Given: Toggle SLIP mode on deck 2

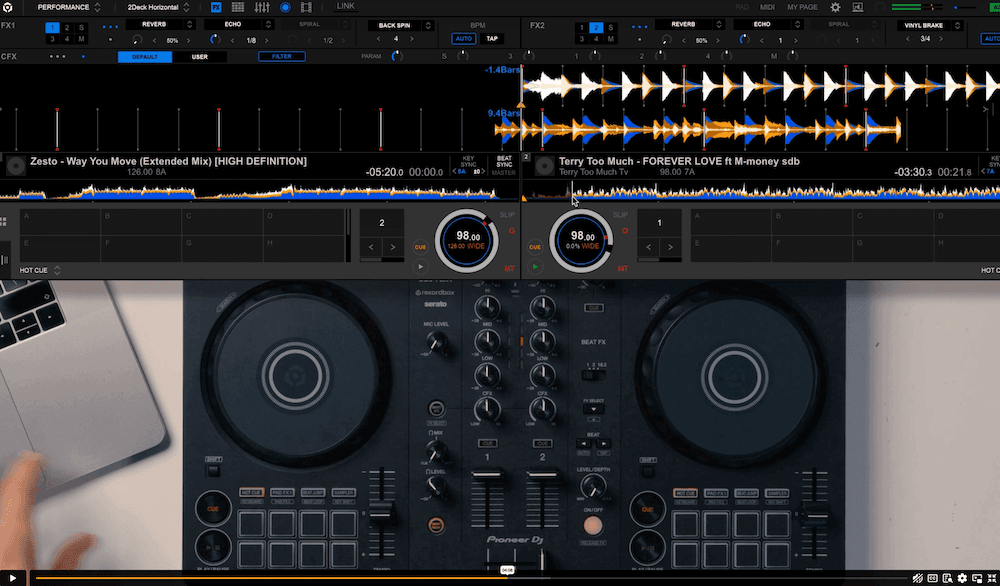Looking at the screenshot, I should tap(619, 214).
